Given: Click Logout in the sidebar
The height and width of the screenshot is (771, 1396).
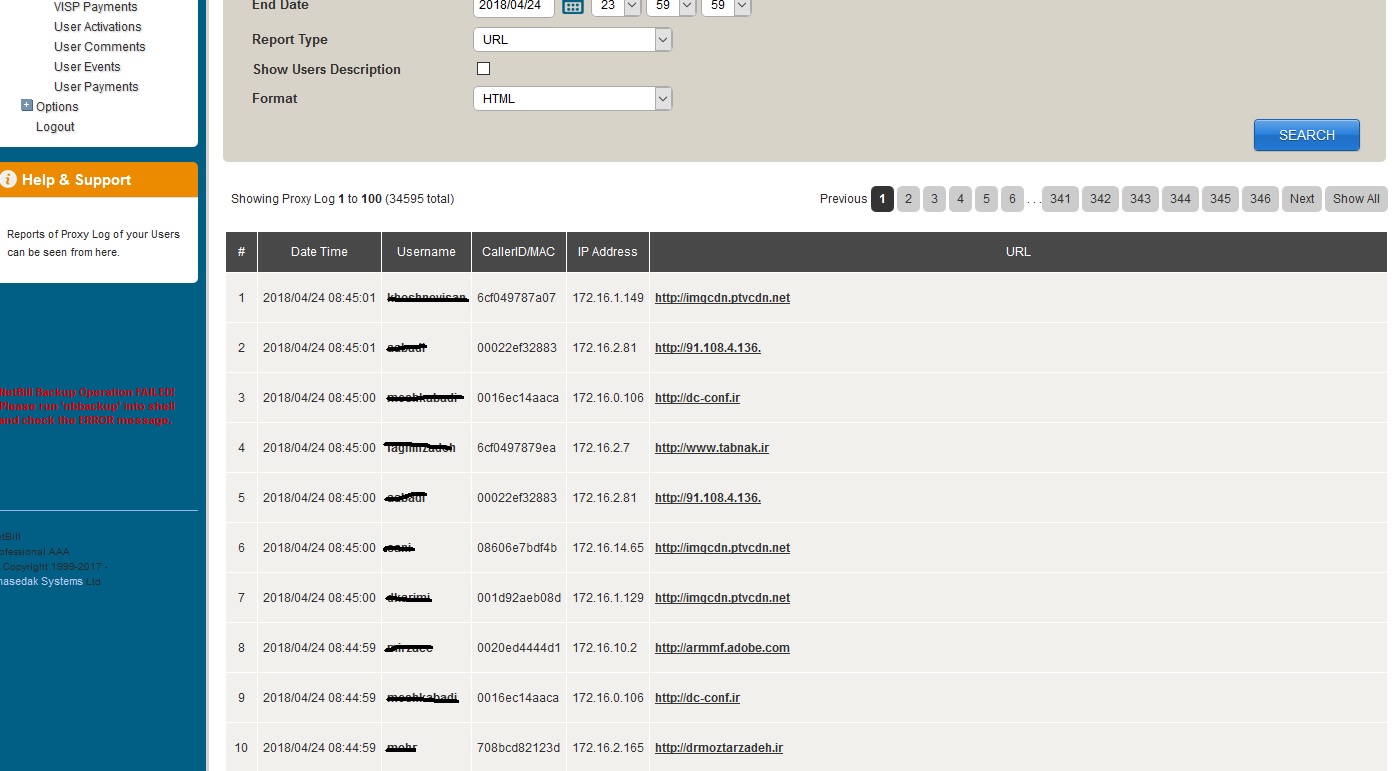Looking at the screenshot, I should [x=55, y=127].
